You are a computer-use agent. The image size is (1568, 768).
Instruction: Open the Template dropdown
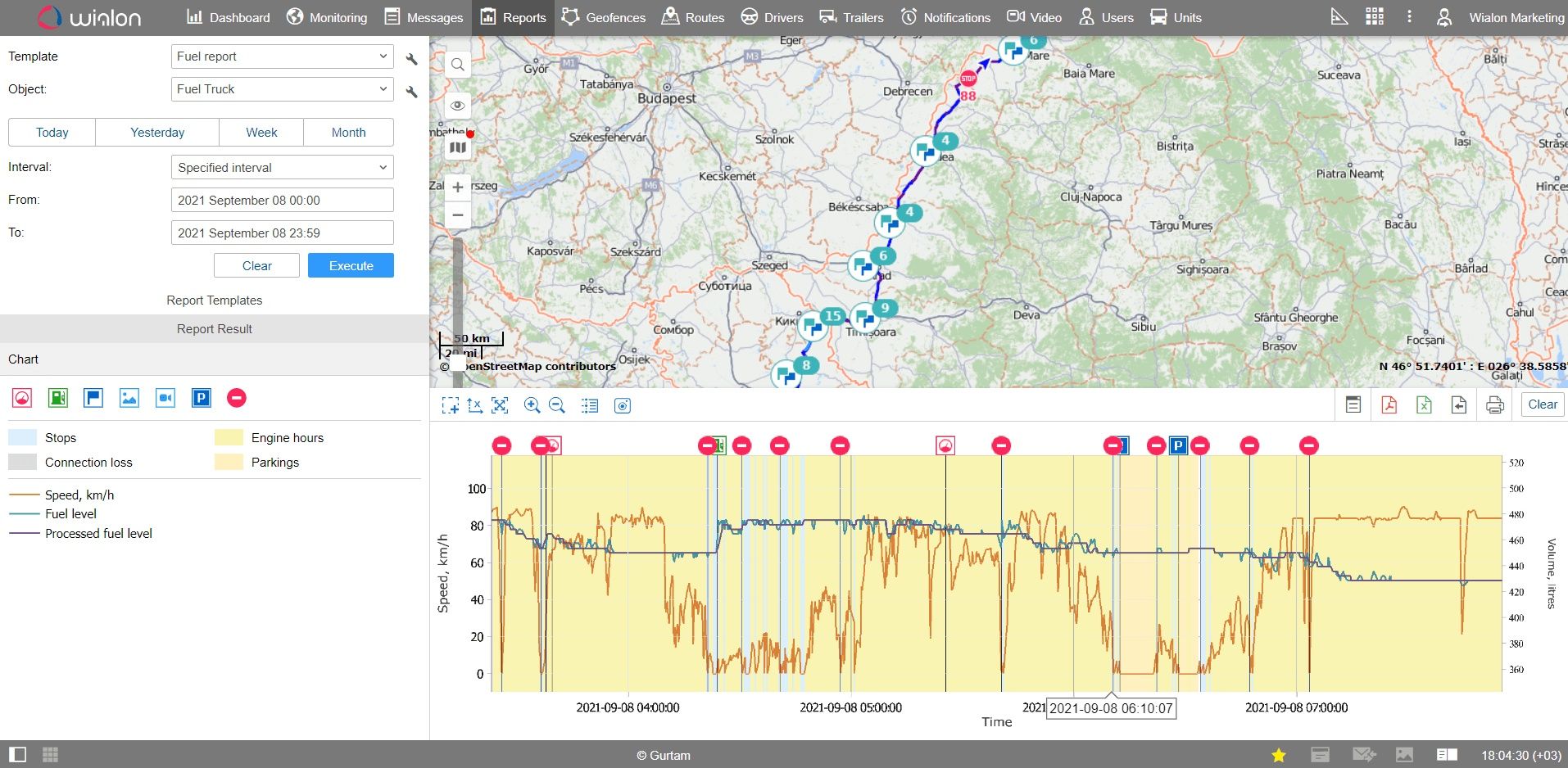pos(282,56)
